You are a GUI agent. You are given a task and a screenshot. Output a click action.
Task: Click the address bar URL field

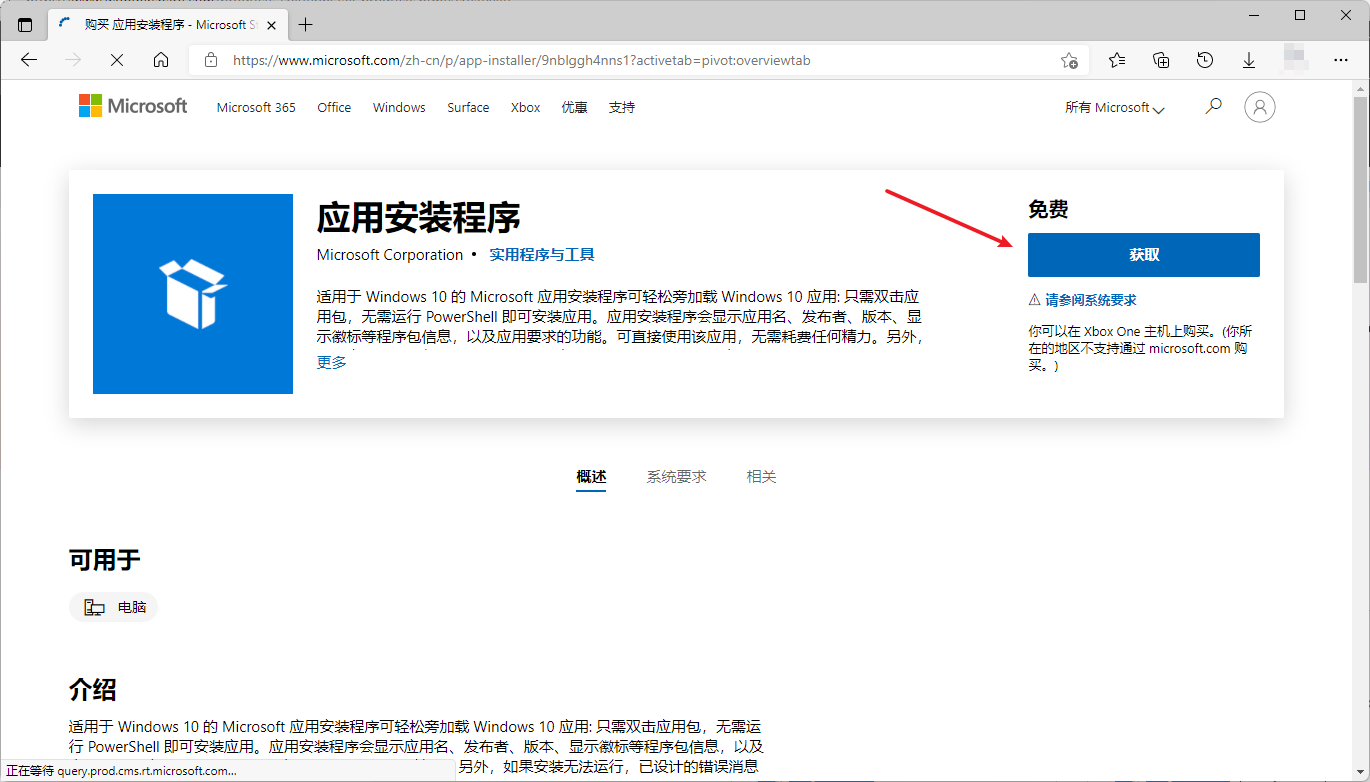(640, 60)
